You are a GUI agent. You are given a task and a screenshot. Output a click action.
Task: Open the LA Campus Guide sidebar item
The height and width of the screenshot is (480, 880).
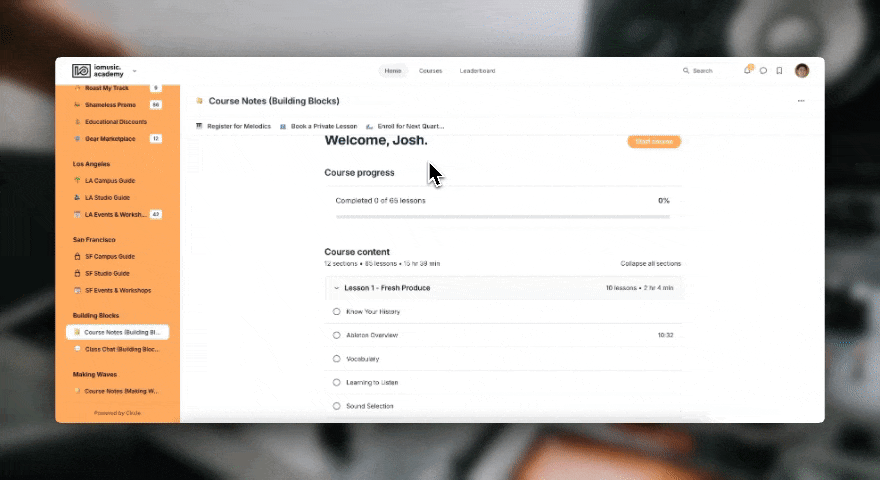coord(110,181)
